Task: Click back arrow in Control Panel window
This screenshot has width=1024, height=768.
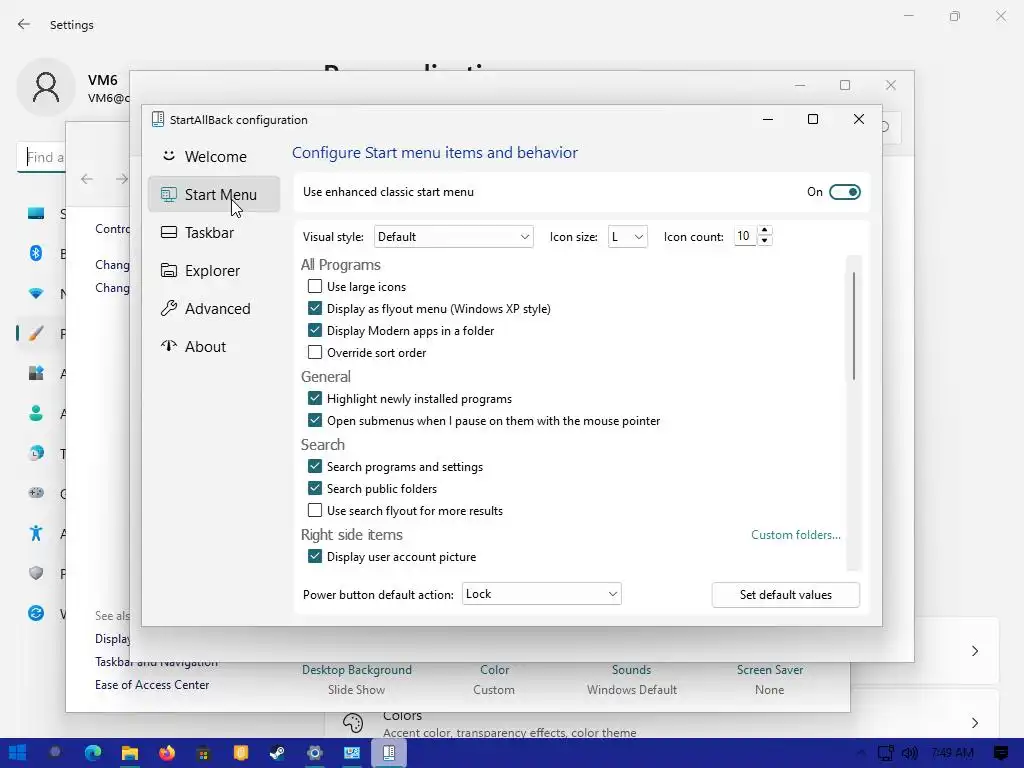Action: 87,179
